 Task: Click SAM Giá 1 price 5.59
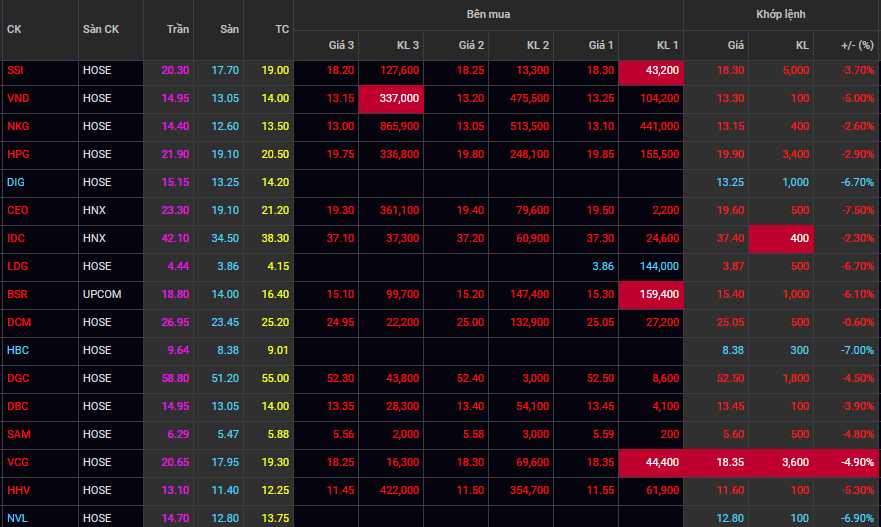point(603,435)
